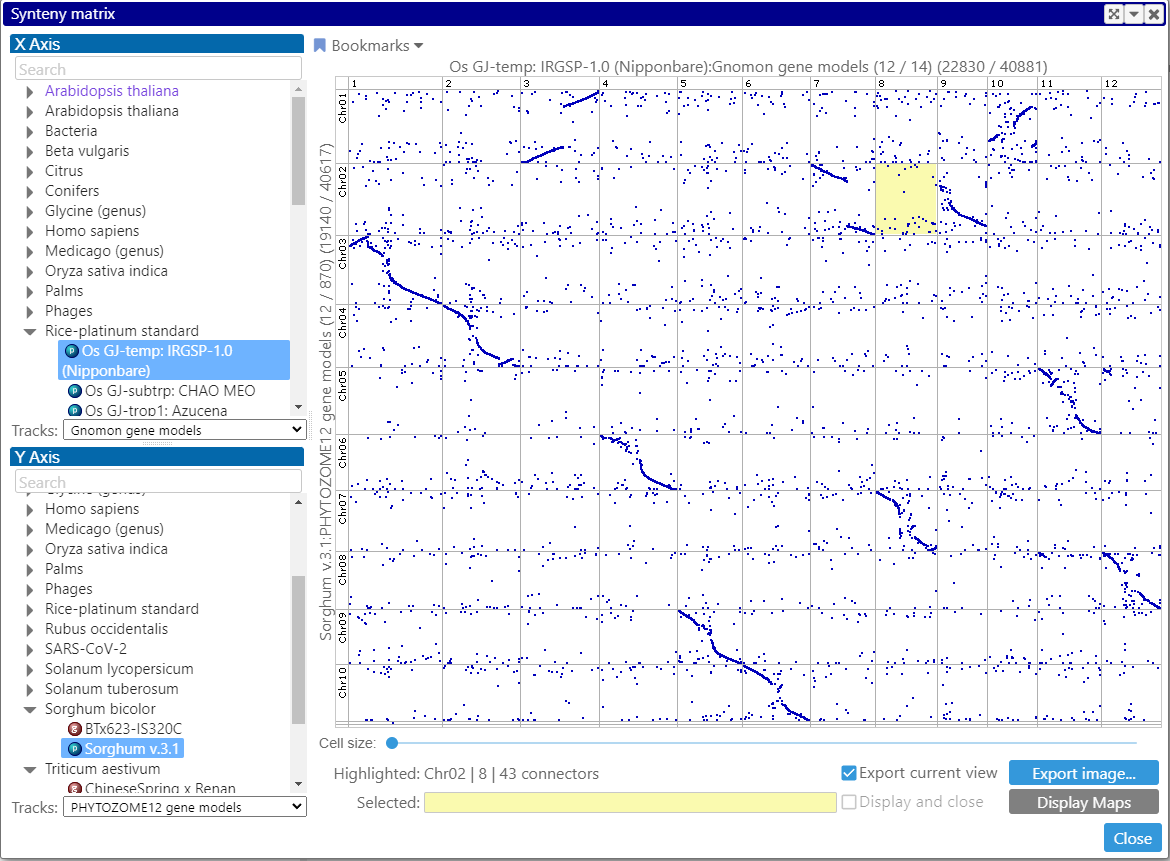Image resolution: width=1170 pixels, height=861 pixels.
Task: Click X Axis tree scroll down arrow
Action: (x=298, y=407)
